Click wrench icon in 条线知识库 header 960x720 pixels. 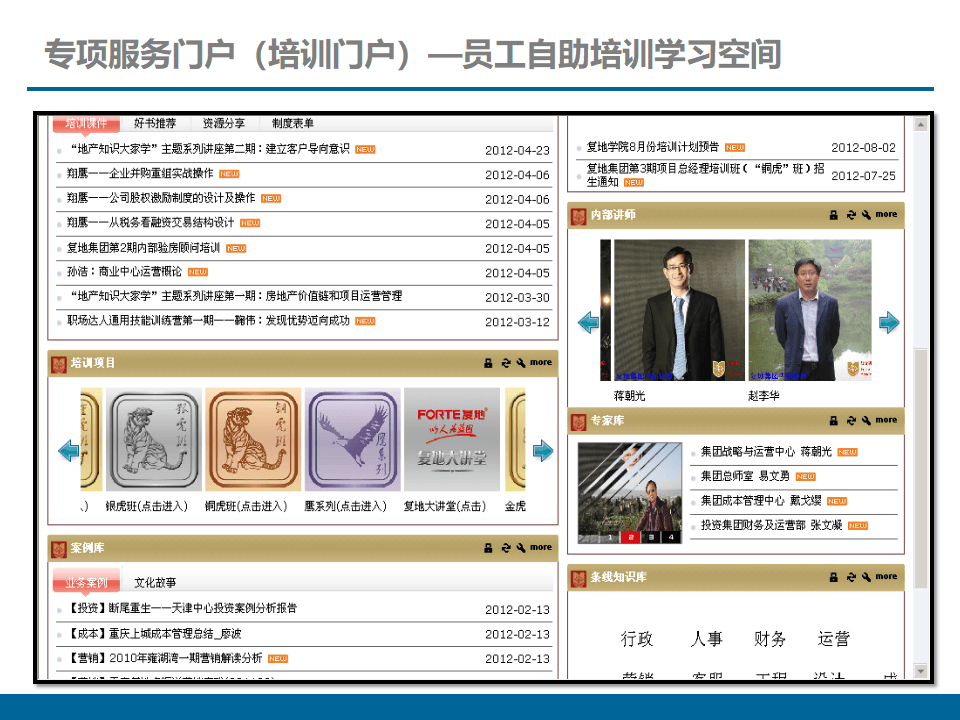[x=866, y=577]
